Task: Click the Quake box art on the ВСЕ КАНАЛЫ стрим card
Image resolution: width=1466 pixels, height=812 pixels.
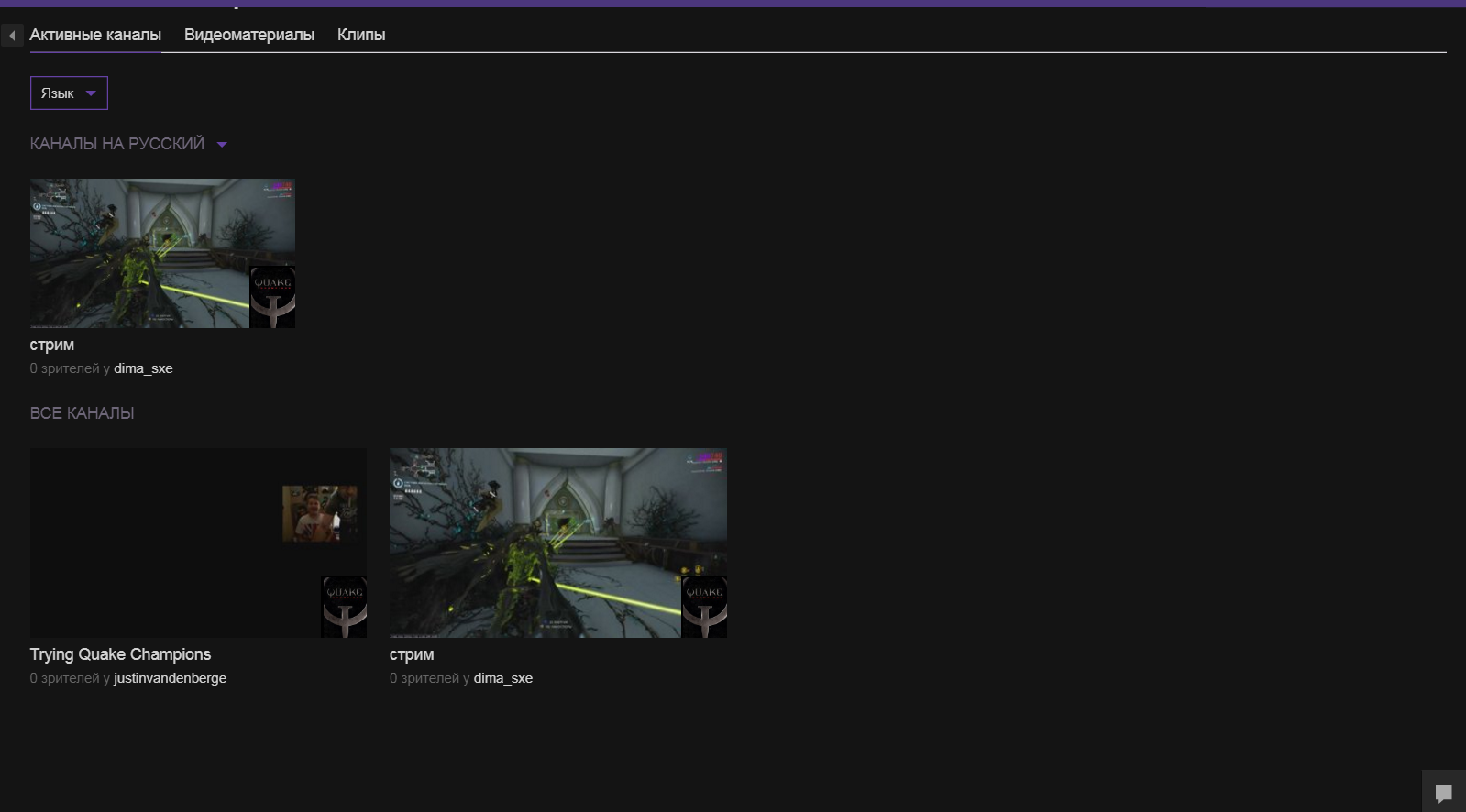Action: (x=704, y=607)
